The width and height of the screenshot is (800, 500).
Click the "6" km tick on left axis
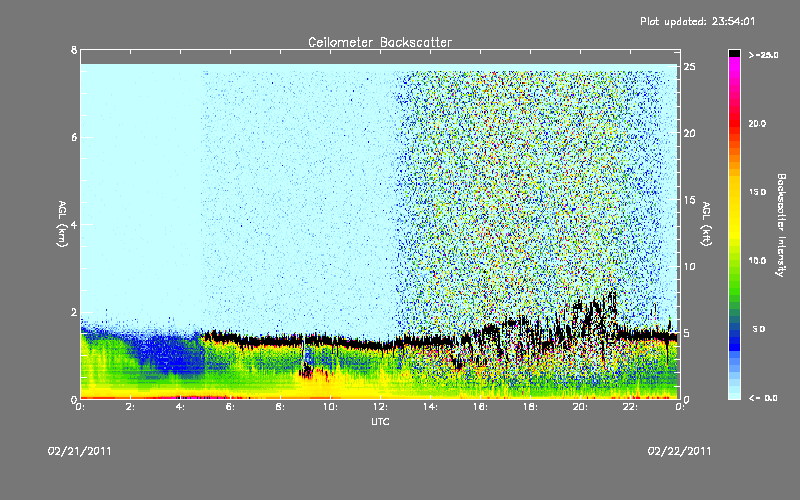tap(74, 137)
